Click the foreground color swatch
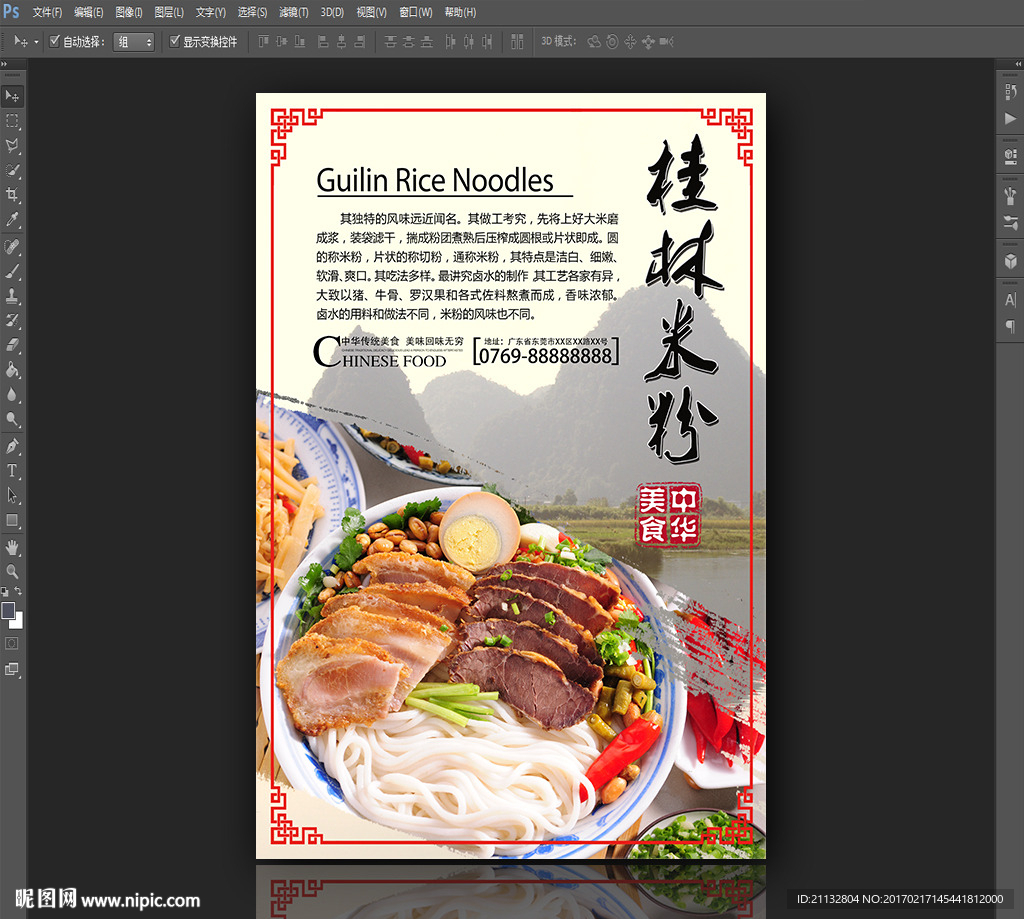This screenshot has width=1024, height=919. point(8,610)
